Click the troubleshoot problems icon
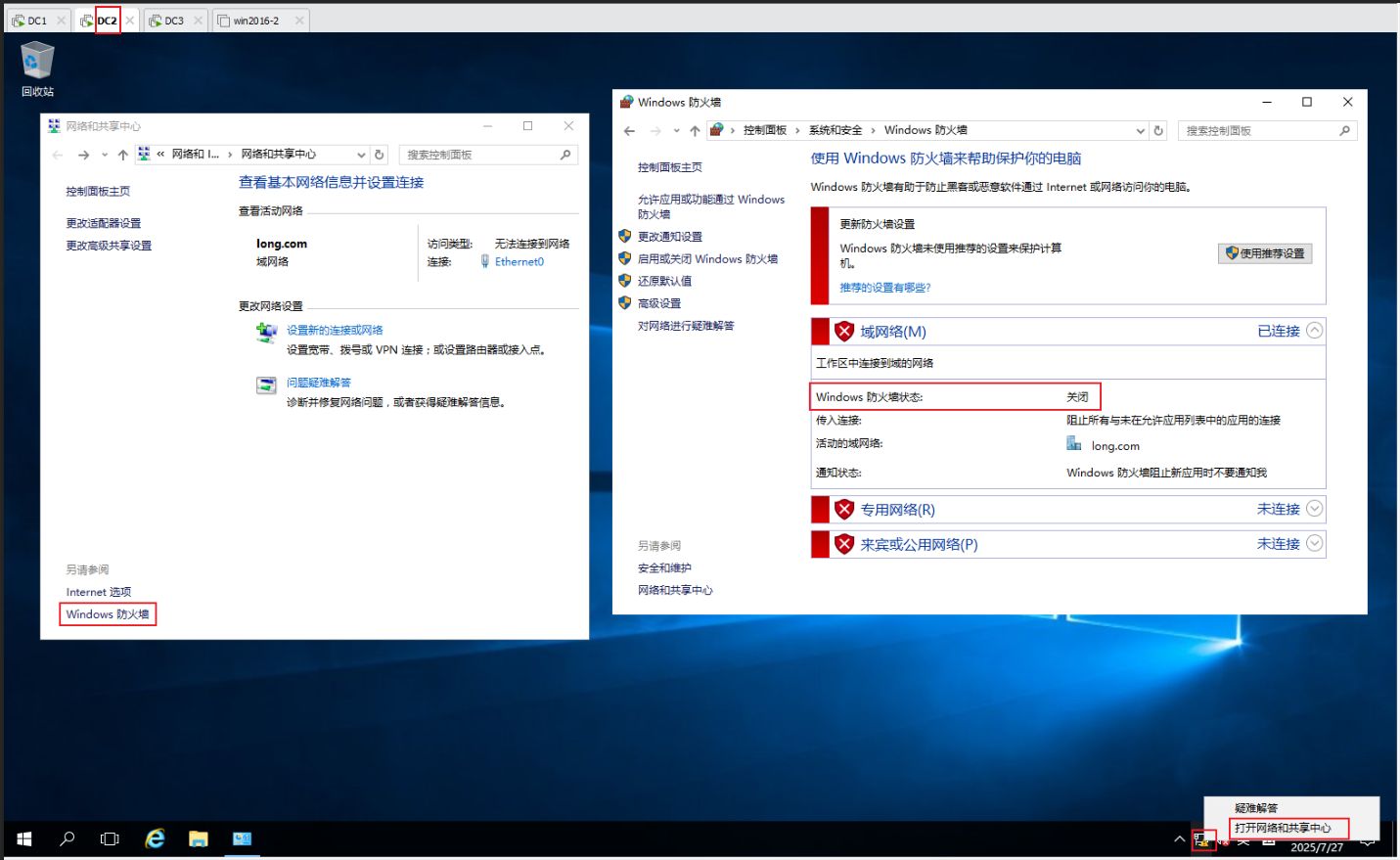The image size is (1400, 860). tap(266, 385)
